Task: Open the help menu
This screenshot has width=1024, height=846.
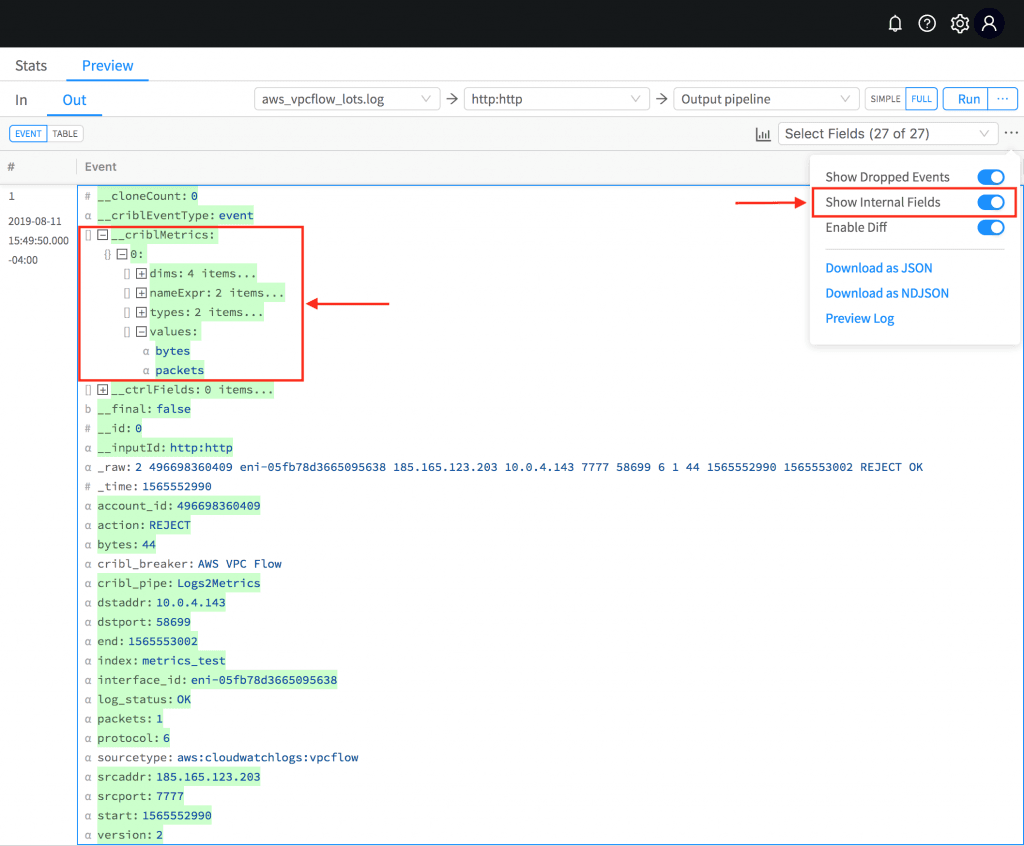Action: [926, 23]
